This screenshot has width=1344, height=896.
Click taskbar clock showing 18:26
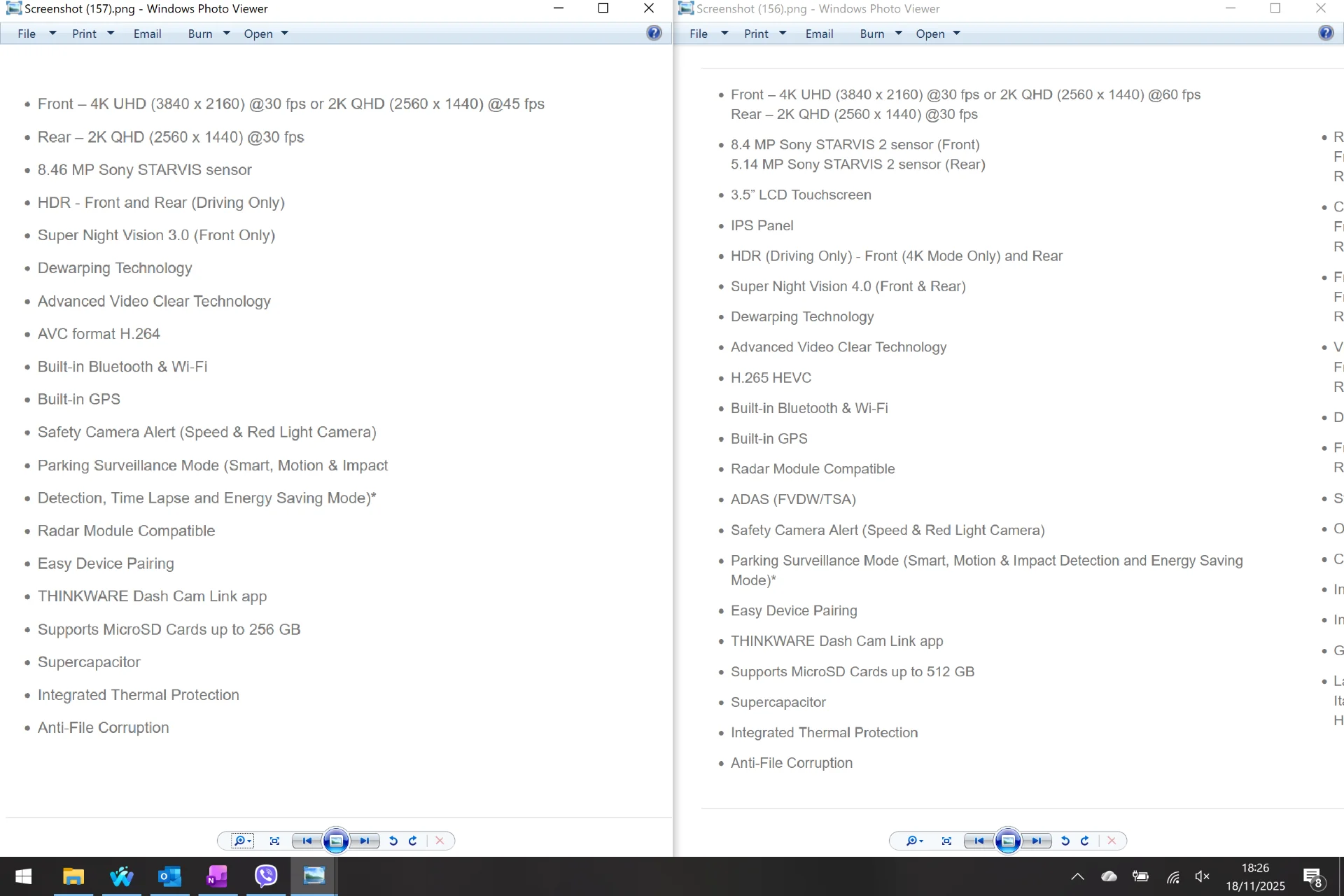tap(1255, 876)
